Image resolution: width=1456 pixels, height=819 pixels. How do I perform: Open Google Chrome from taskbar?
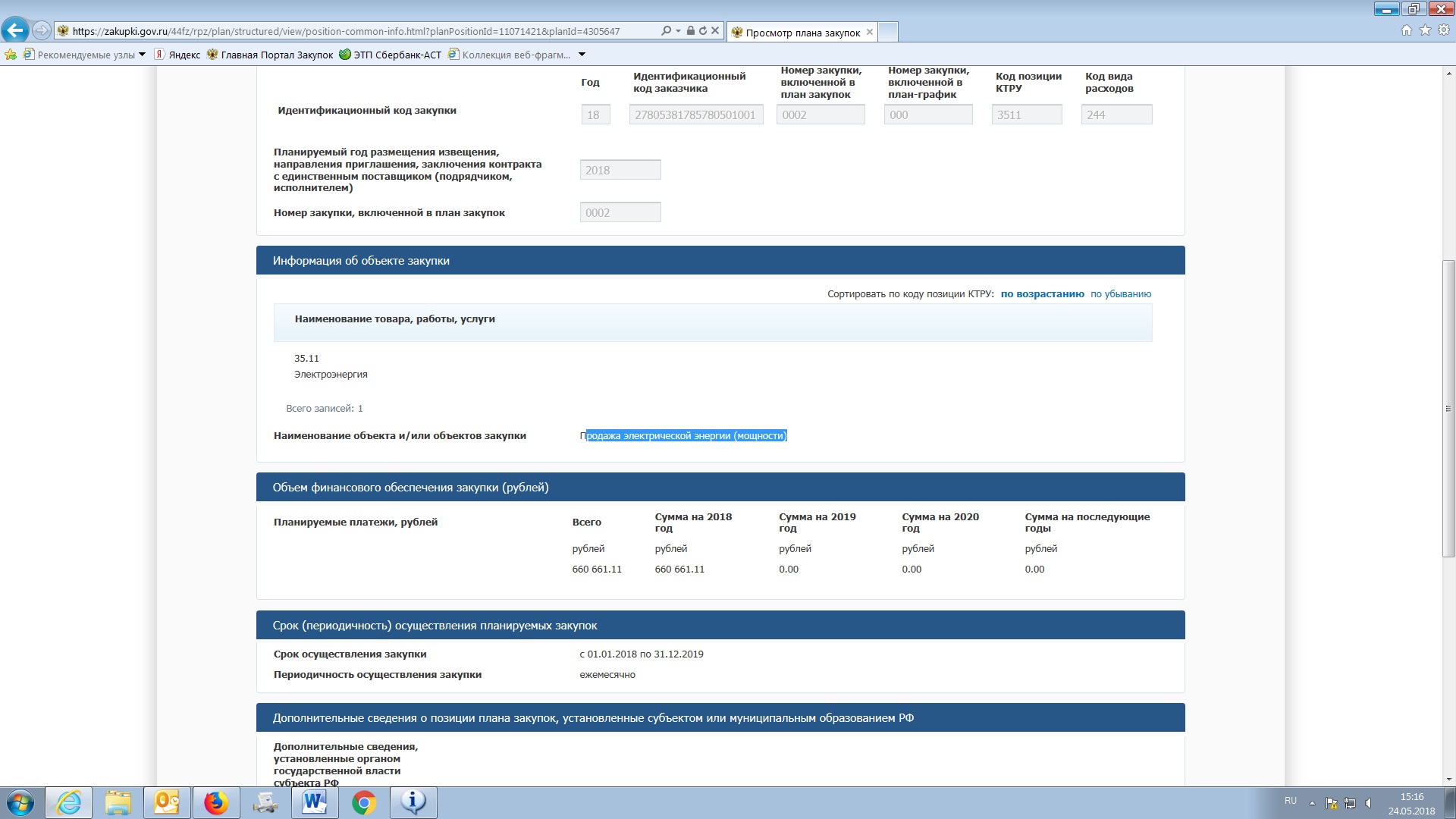click(x=364, y=802)
